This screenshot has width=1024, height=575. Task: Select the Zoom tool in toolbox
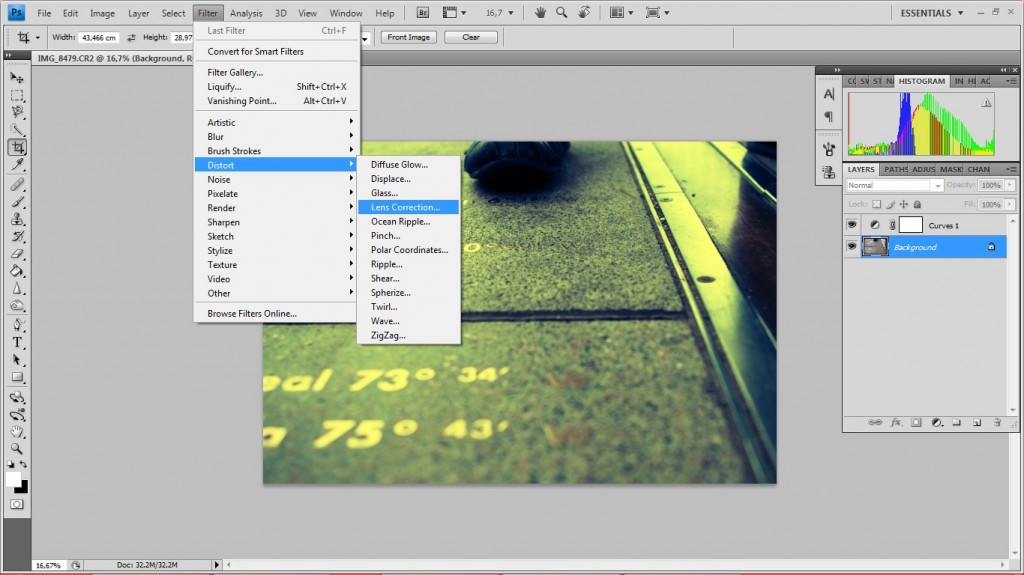tap(17, 449)
